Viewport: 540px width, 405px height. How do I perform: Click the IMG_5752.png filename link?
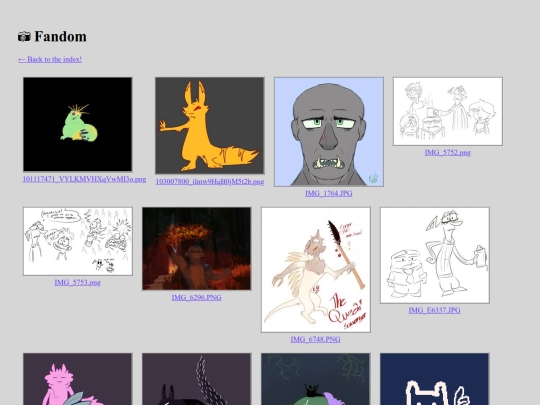pos(448,152)
